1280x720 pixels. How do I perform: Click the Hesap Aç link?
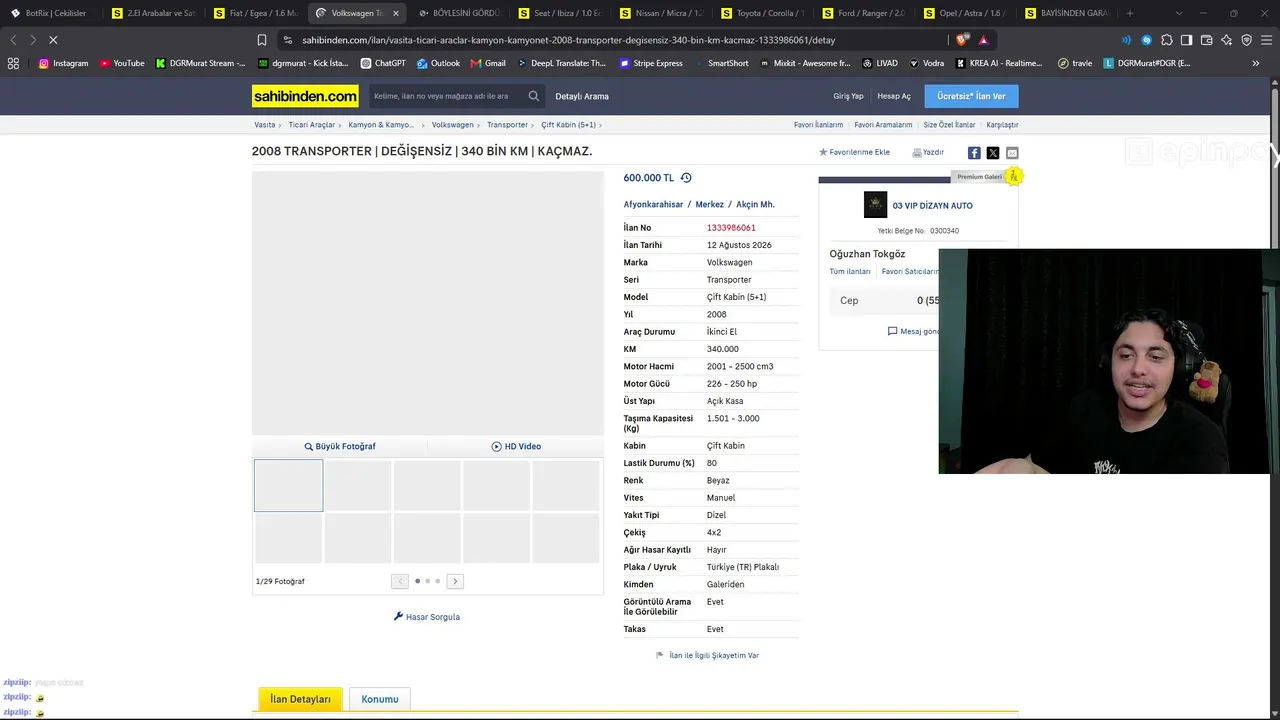pos(894,96)
